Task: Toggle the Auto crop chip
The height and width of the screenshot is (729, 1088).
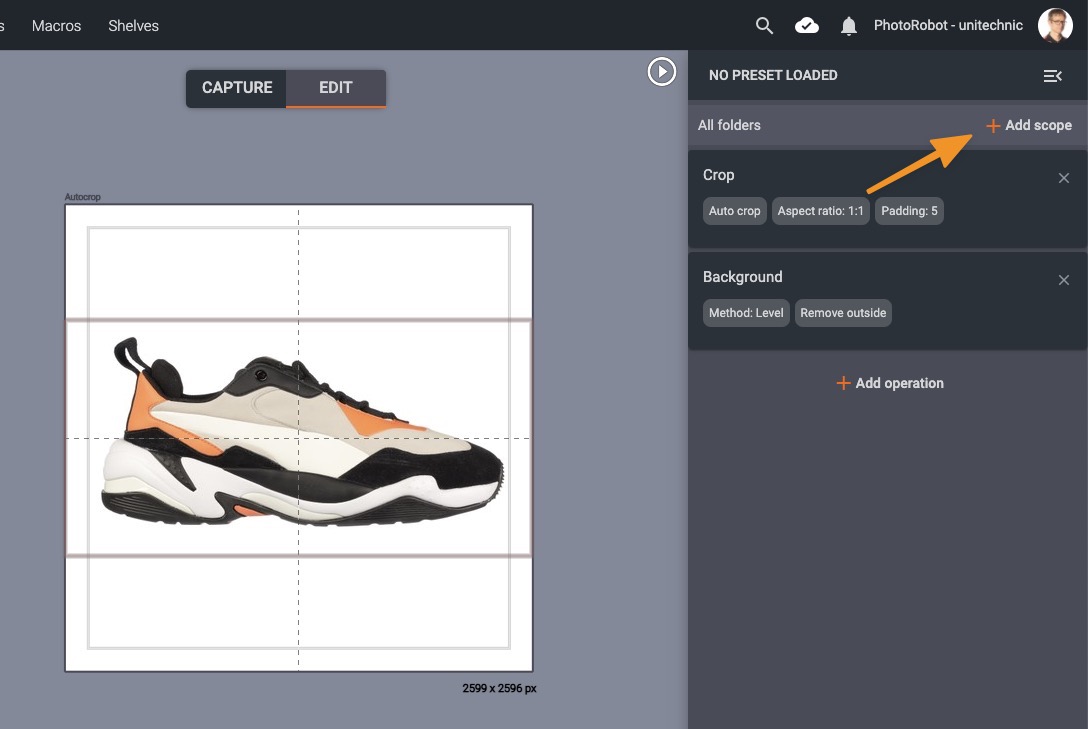Action: click(735, 211)
